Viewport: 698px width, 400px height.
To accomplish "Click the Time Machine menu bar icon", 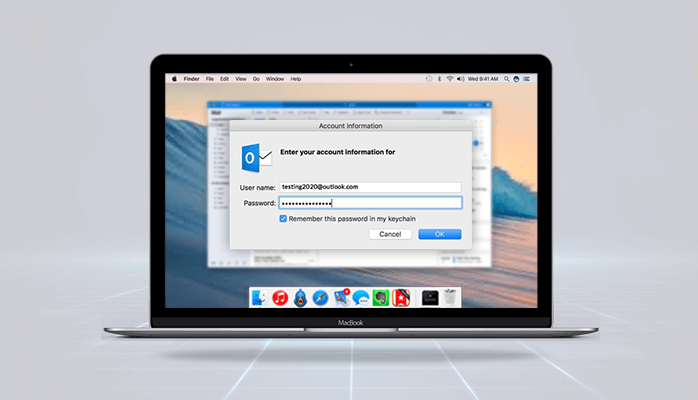I will tap(429, 79).
